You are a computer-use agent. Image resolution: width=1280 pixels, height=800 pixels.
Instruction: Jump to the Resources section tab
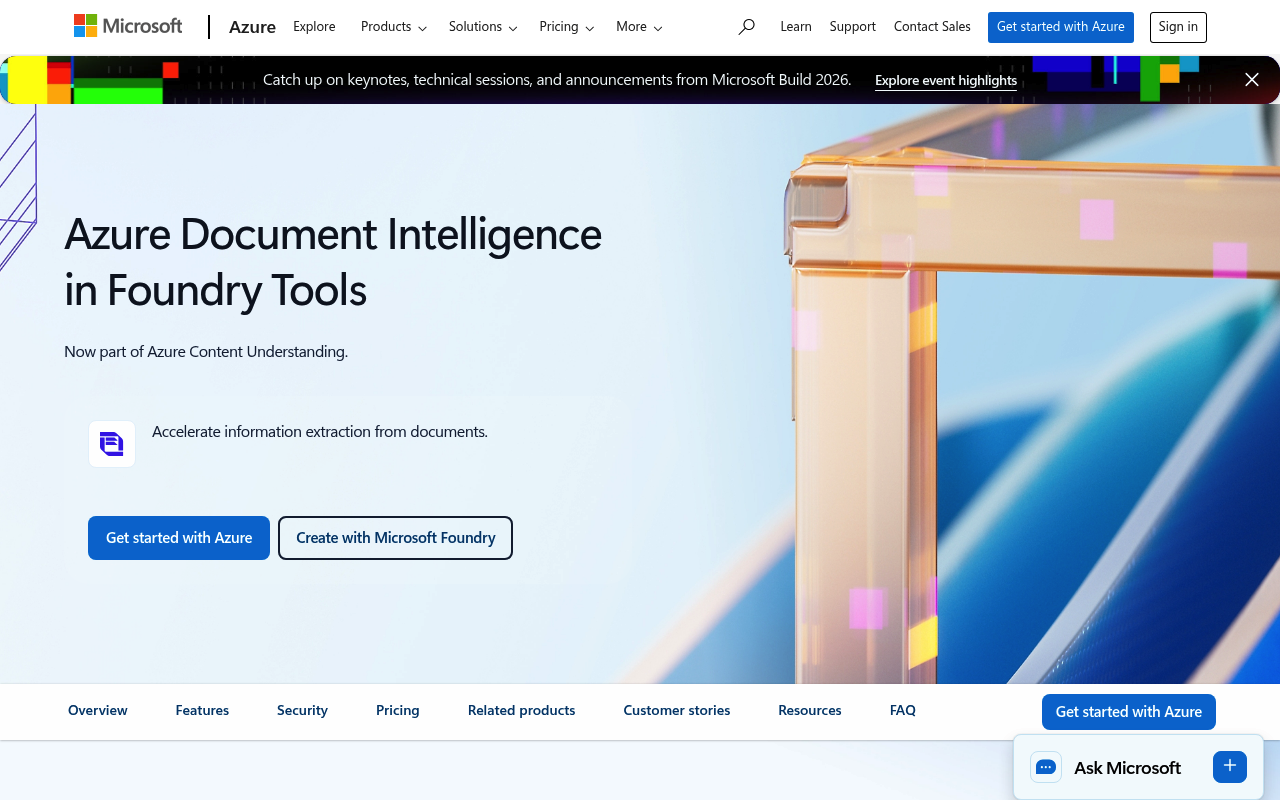[810, 711]
